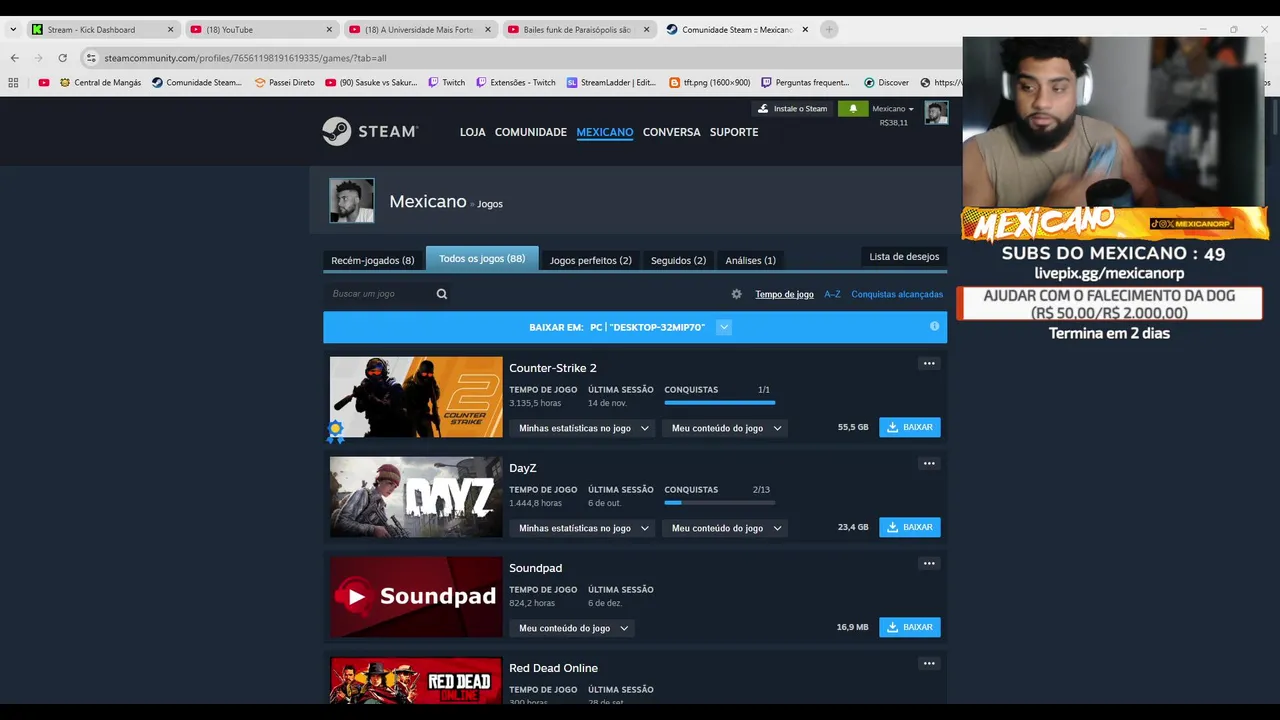Reload the page with browser refresh icon

click(62, 58)
